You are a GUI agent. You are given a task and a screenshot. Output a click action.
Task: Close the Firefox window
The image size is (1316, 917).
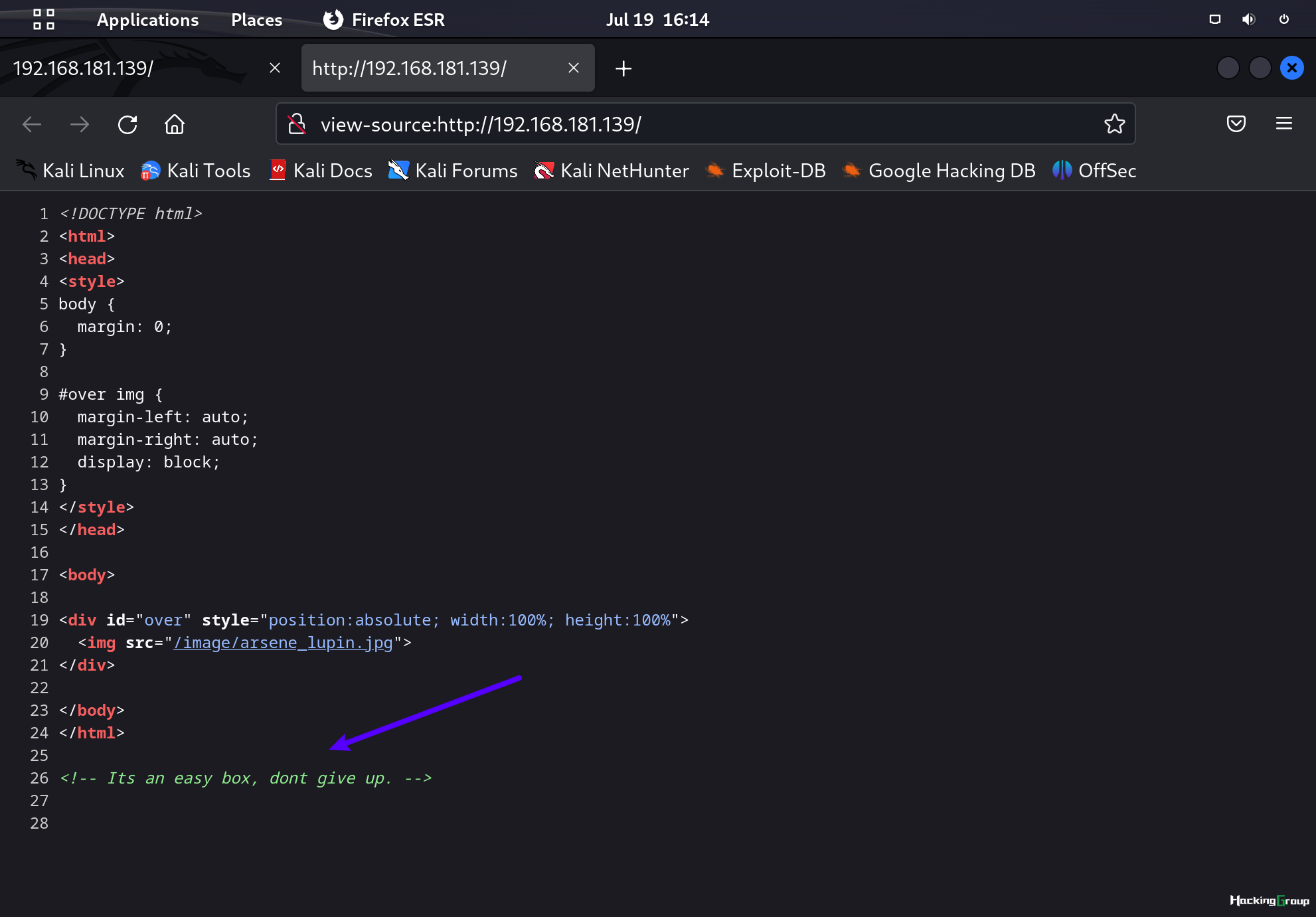[x=1292, y=68]
